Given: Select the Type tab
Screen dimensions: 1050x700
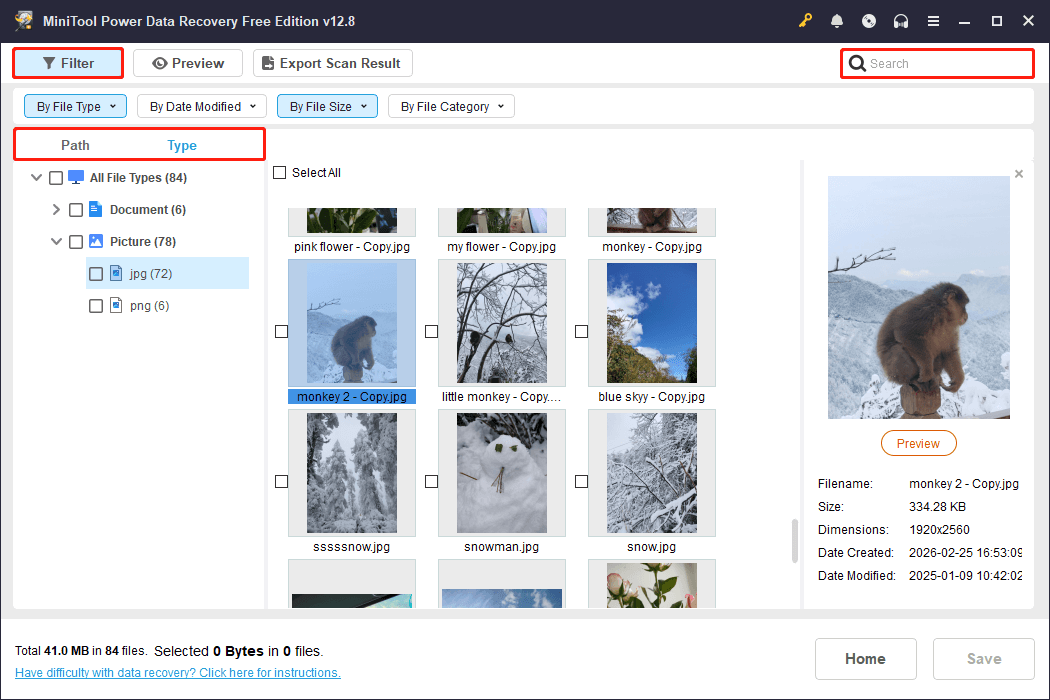Looking at the screenshot, I should [x=182, y=145].
